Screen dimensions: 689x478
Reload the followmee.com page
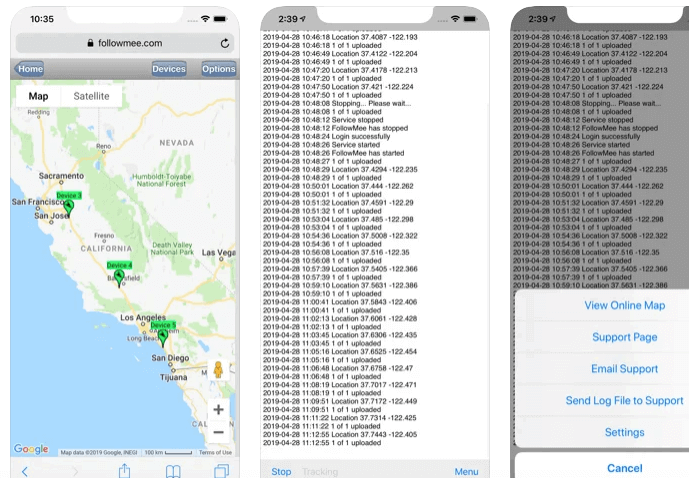[x=225, y=43]
